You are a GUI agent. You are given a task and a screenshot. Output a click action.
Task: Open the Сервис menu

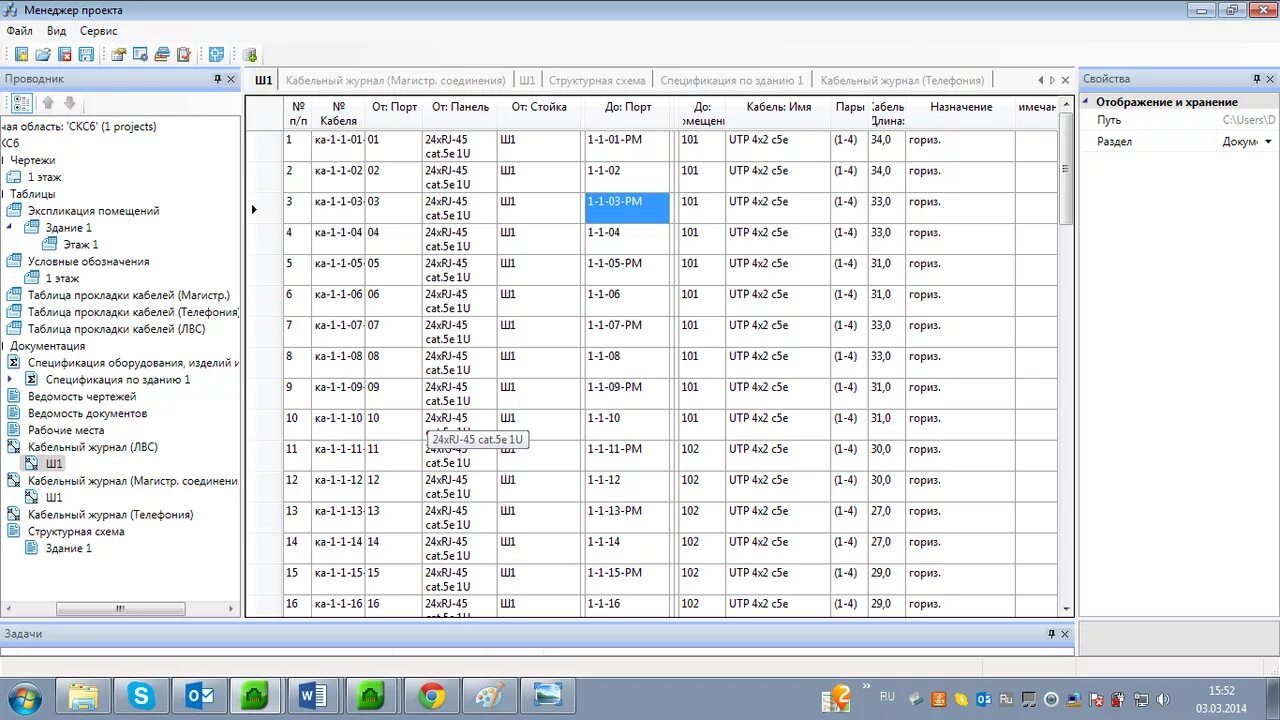point(99,31)
